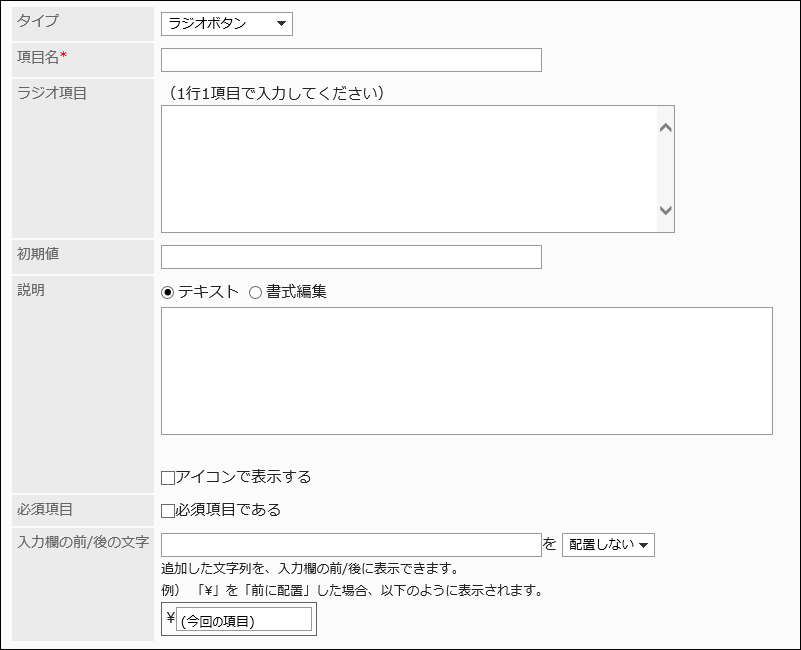
Task: Click the 初期値 label text
Action: [38, 253]
